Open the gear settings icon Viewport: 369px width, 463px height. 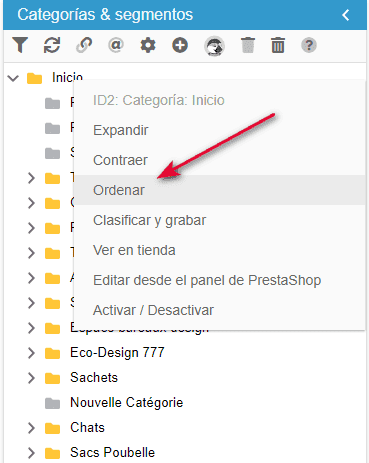[x=148, y=45]
